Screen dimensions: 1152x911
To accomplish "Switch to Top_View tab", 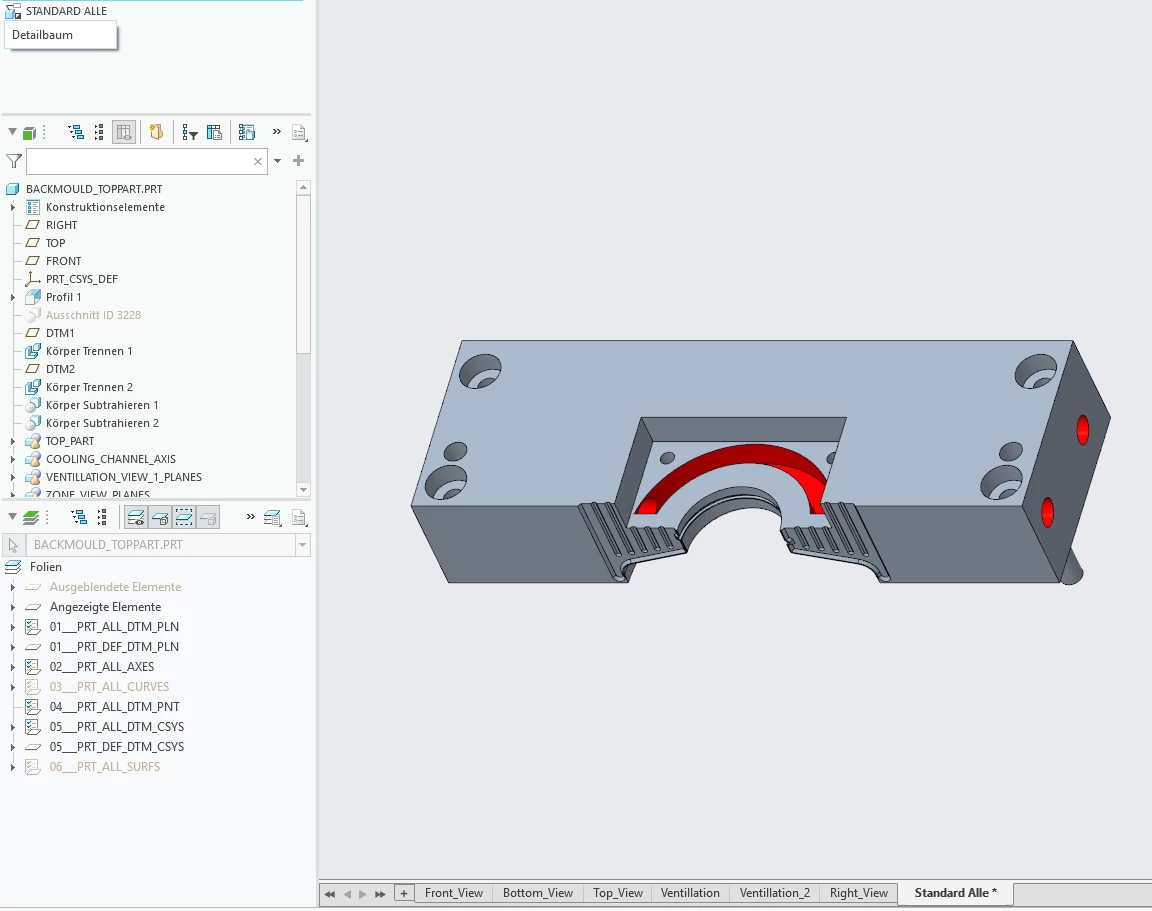I will [x=618, y=893].
